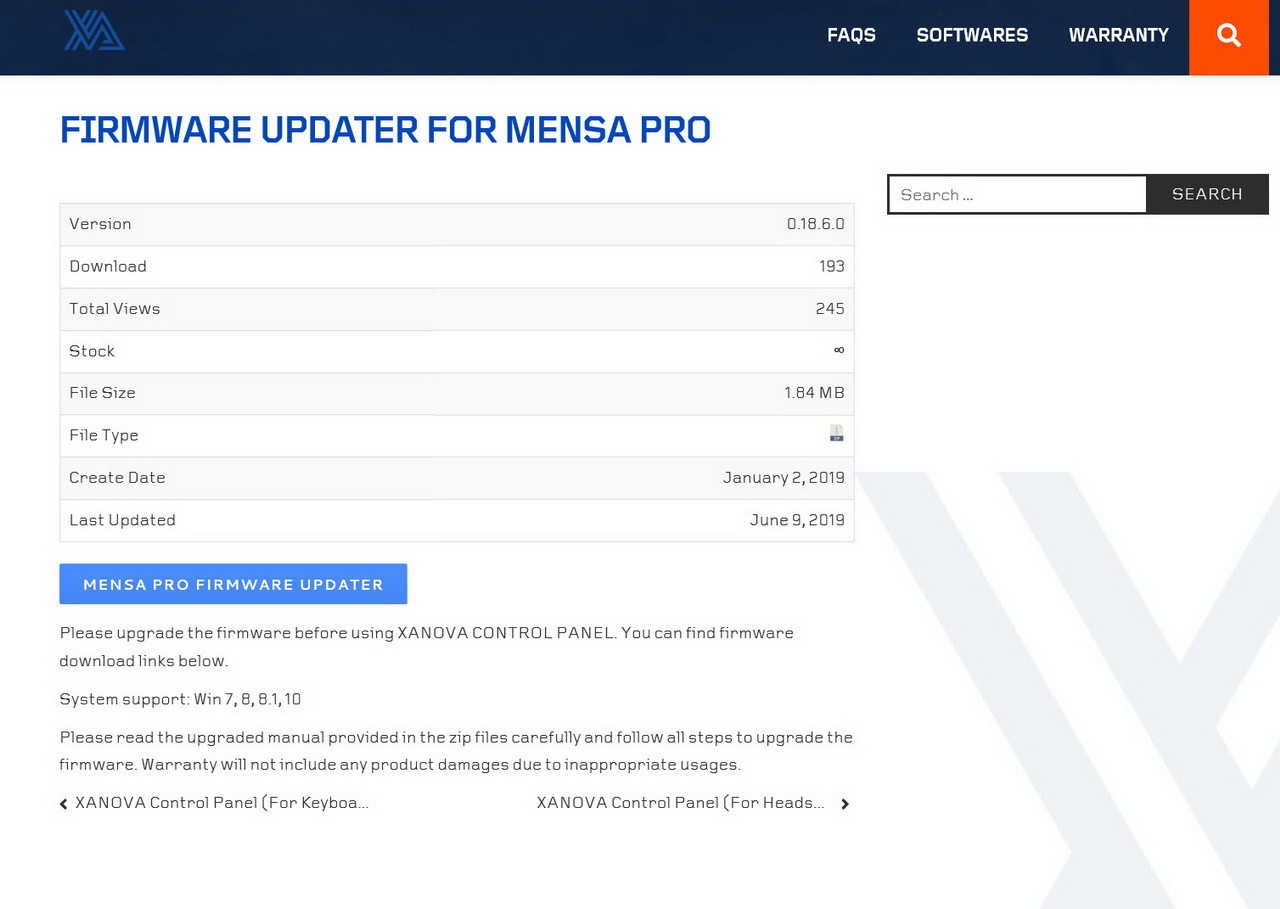
Task: Select the Create Date label
Action: 117,478
